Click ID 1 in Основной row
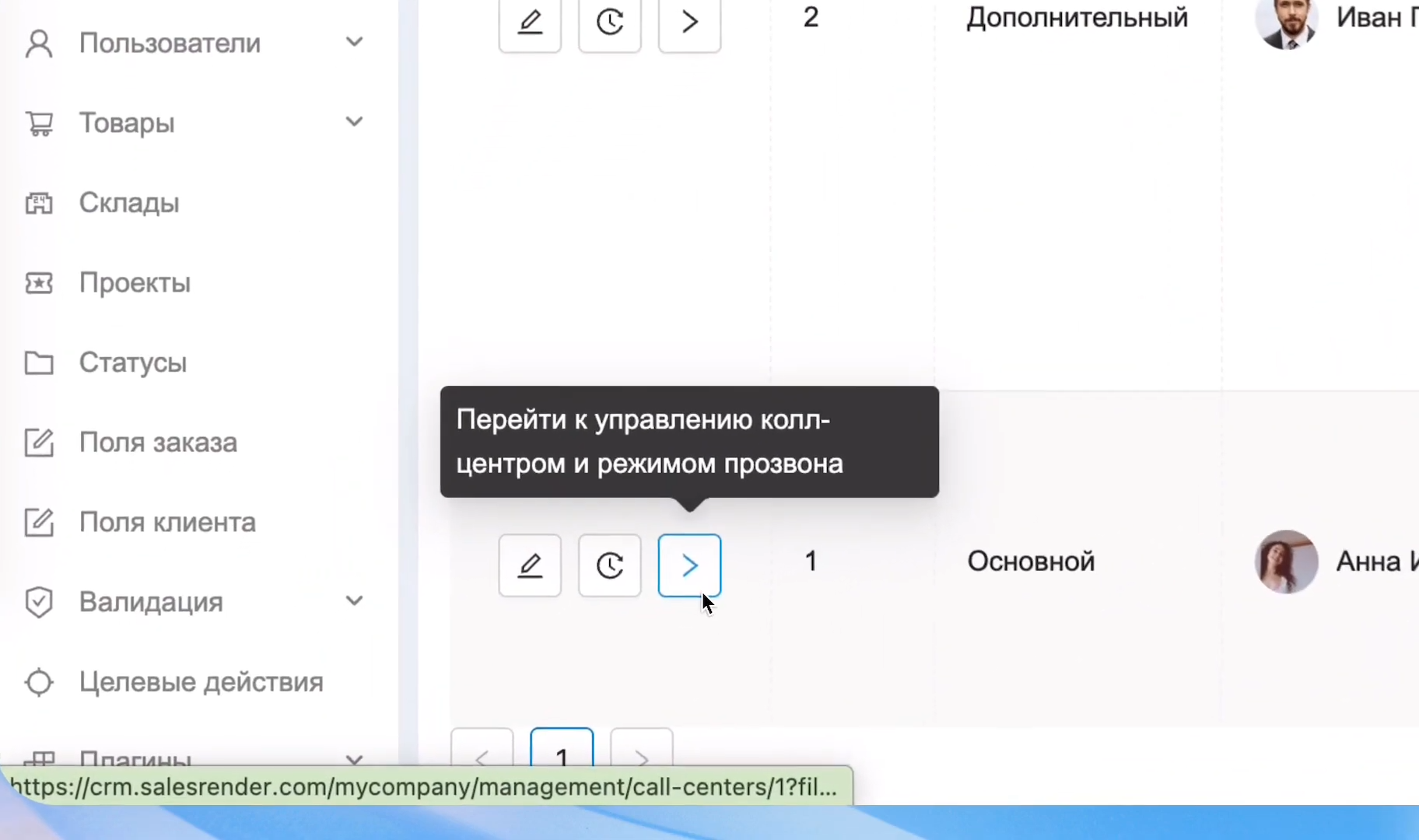The width and height of the screenshot is (1419, 840). click(x=811, y=562)
